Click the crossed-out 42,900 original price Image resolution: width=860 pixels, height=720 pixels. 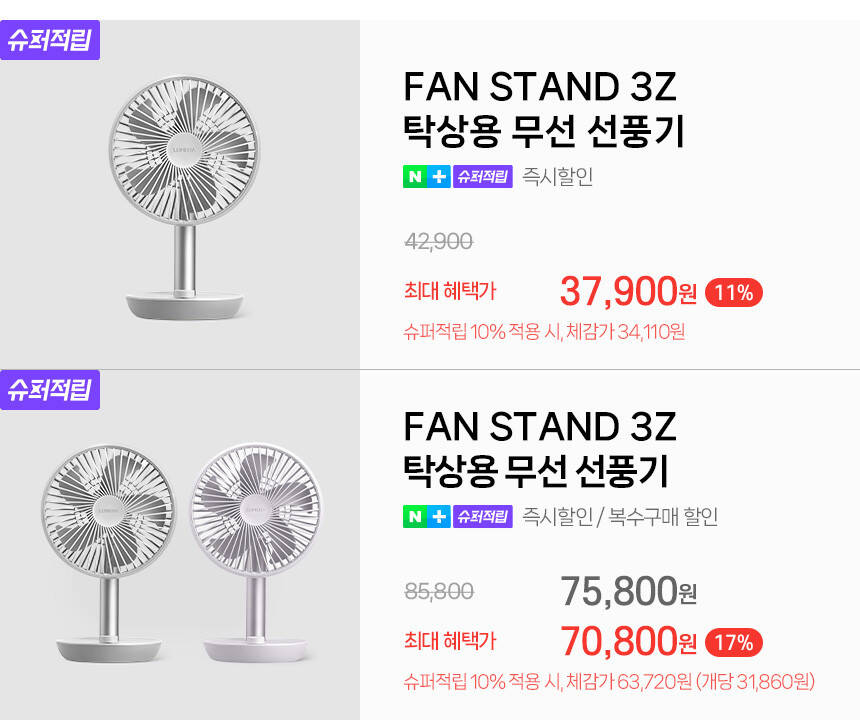438,241
